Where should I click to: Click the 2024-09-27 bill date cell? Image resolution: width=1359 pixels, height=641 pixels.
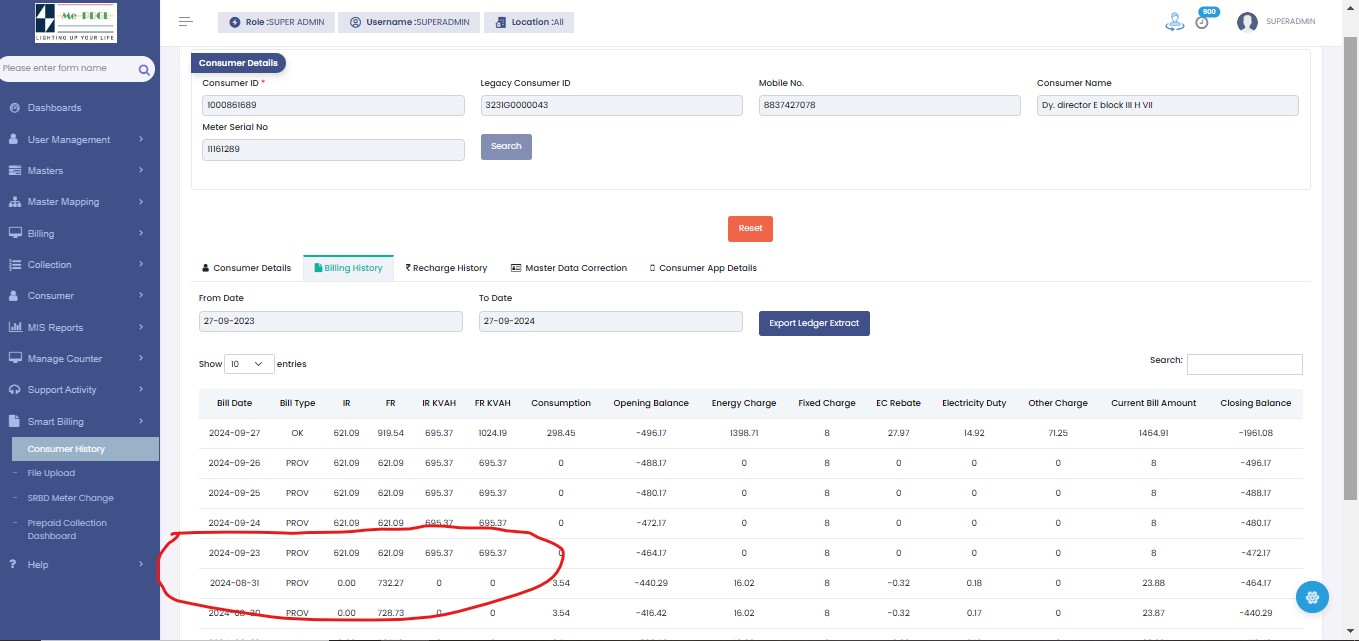234,433
